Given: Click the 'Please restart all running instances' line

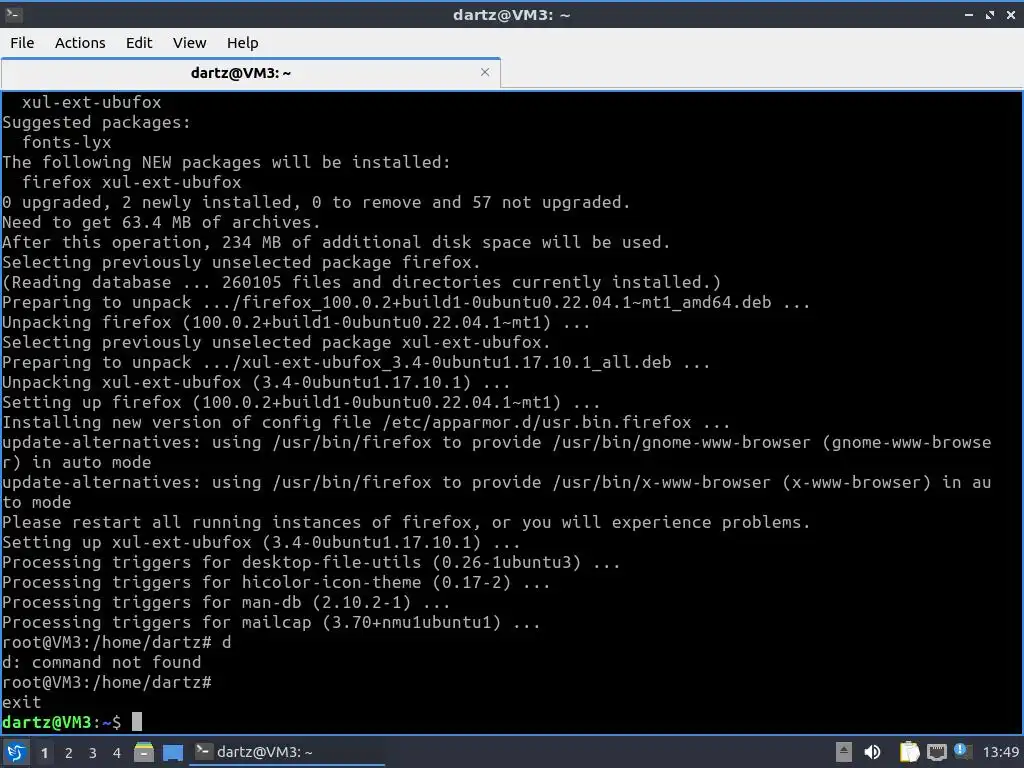Looking at the screenshot, I should pyautogui.click(x=406, y=522).
